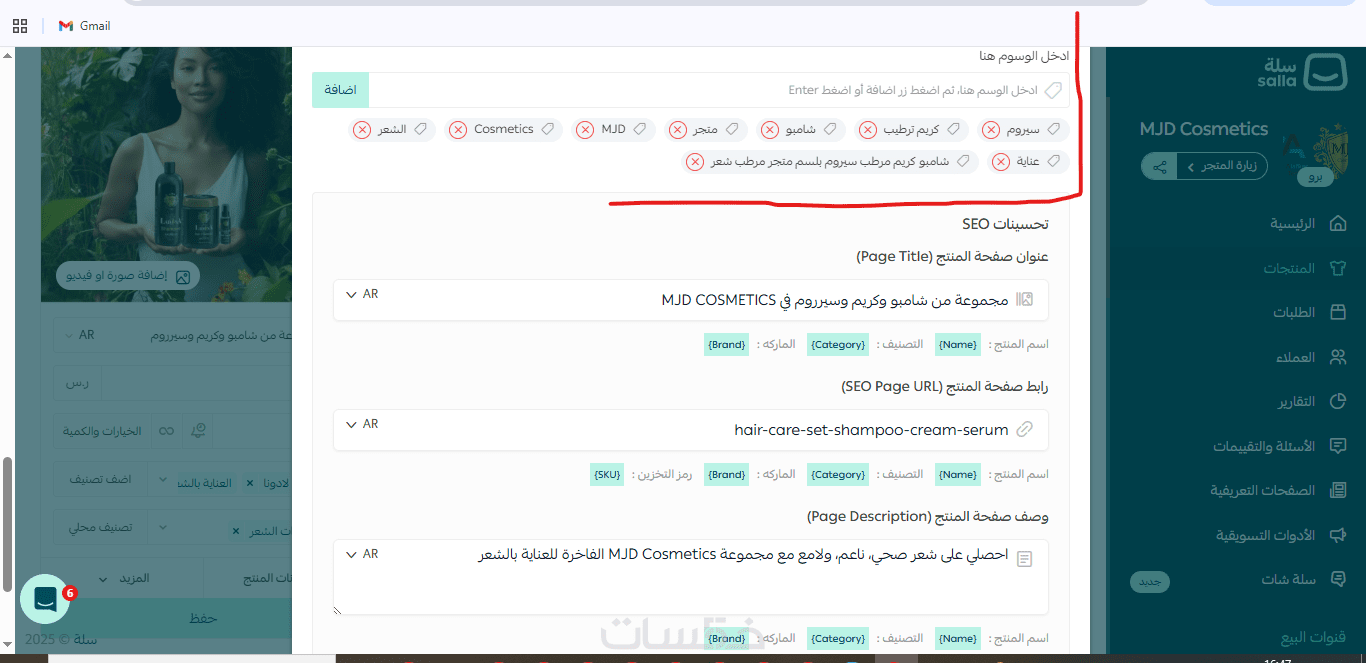
Task: Click the Page Description text area
Action: (x=691, y=577)
